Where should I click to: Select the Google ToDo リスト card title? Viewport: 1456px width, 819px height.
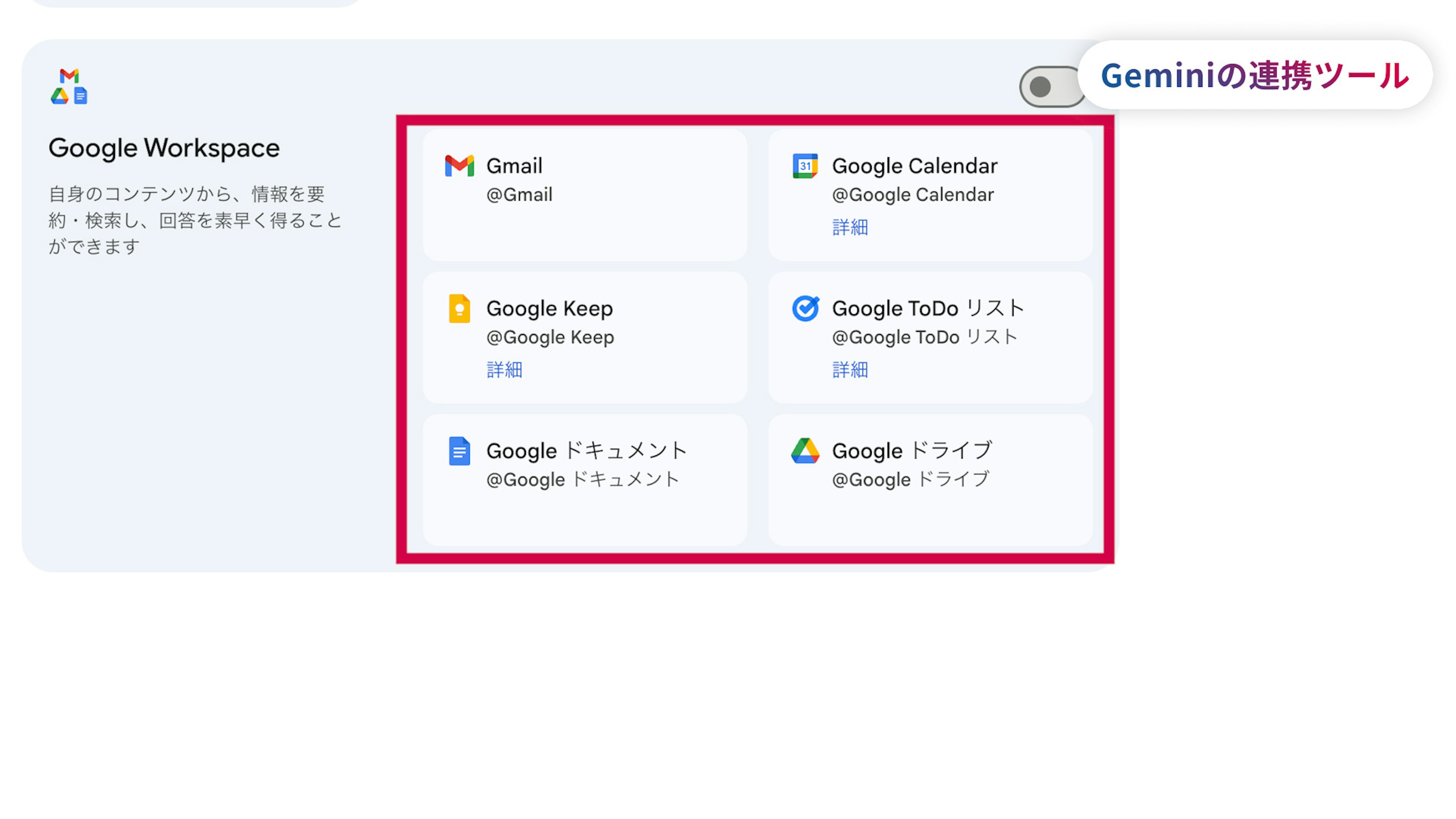(927, 309)
